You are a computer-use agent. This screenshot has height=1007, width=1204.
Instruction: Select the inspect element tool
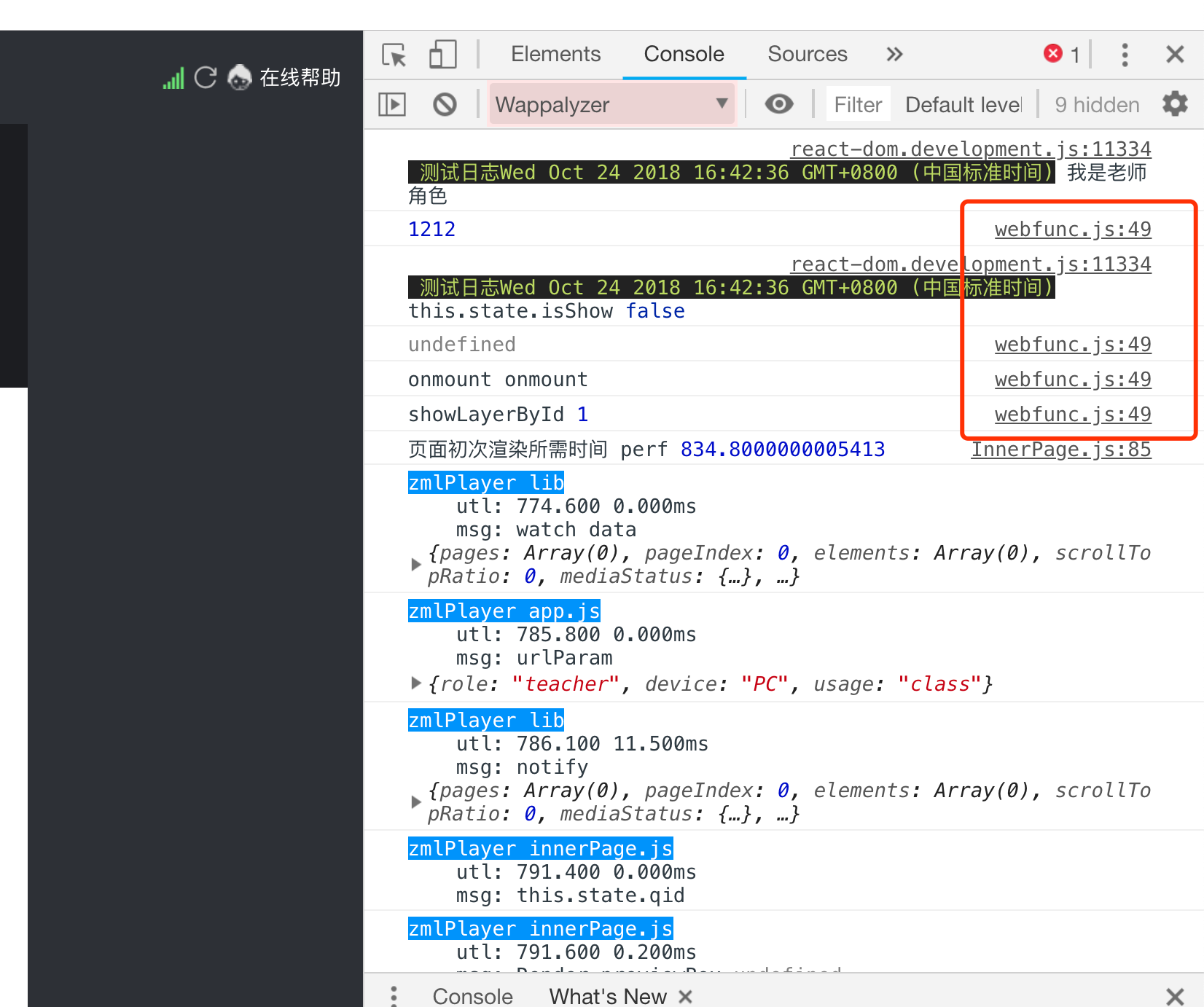[x=393, y=54]
